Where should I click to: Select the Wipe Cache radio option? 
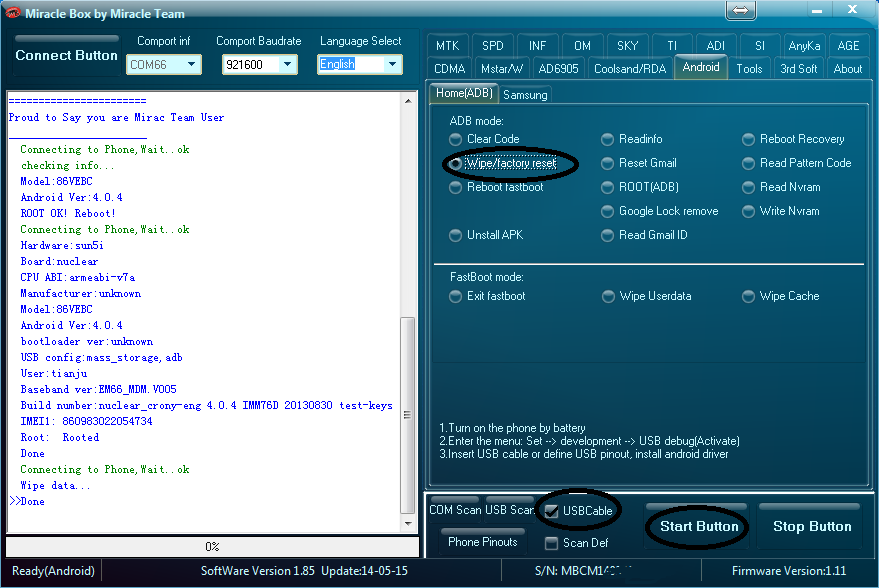pyautogui.click(x=781, y=296)
